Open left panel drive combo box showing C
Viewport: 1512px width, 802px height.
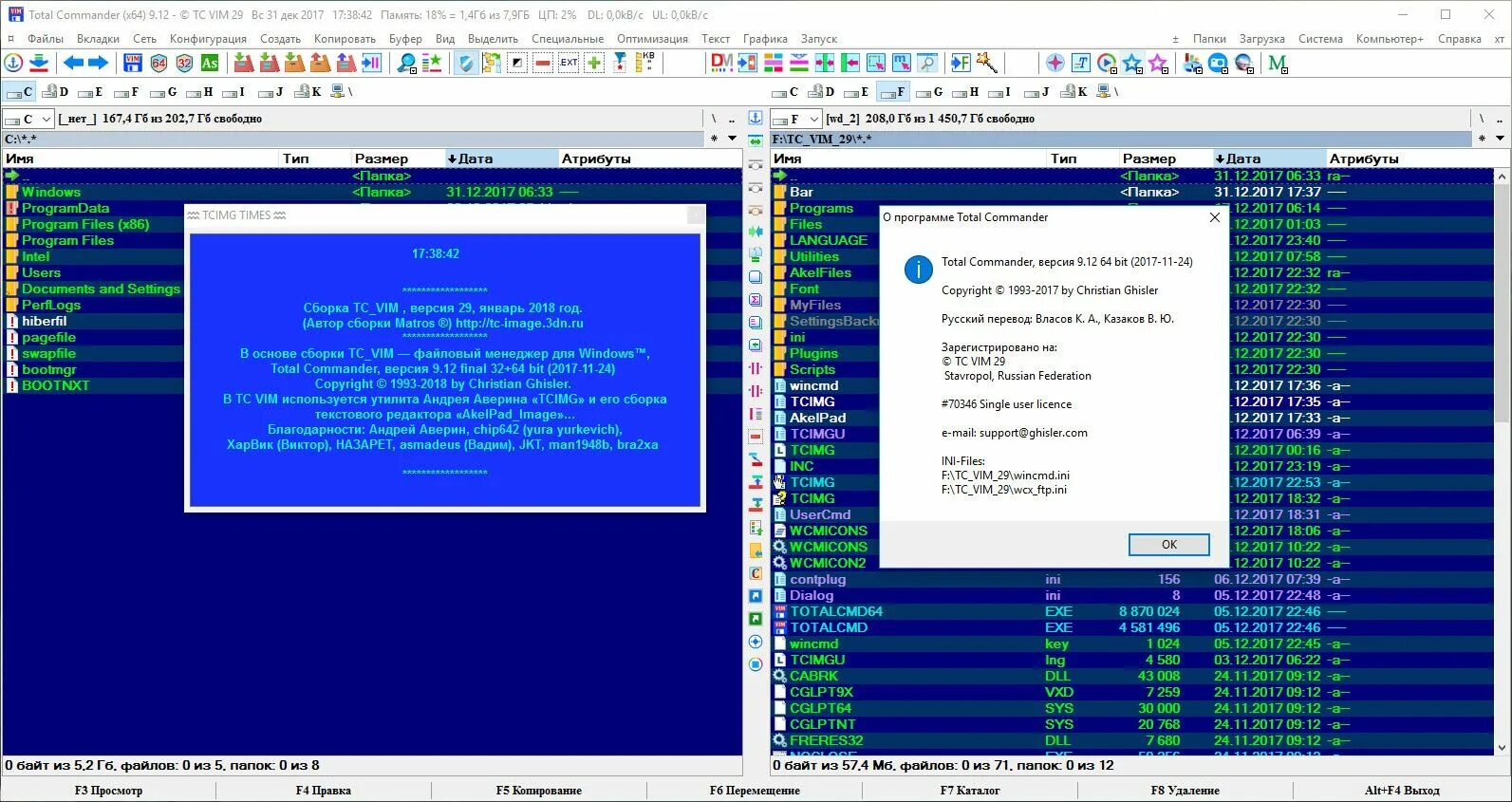pyautogui.click(x=28, y=119)
